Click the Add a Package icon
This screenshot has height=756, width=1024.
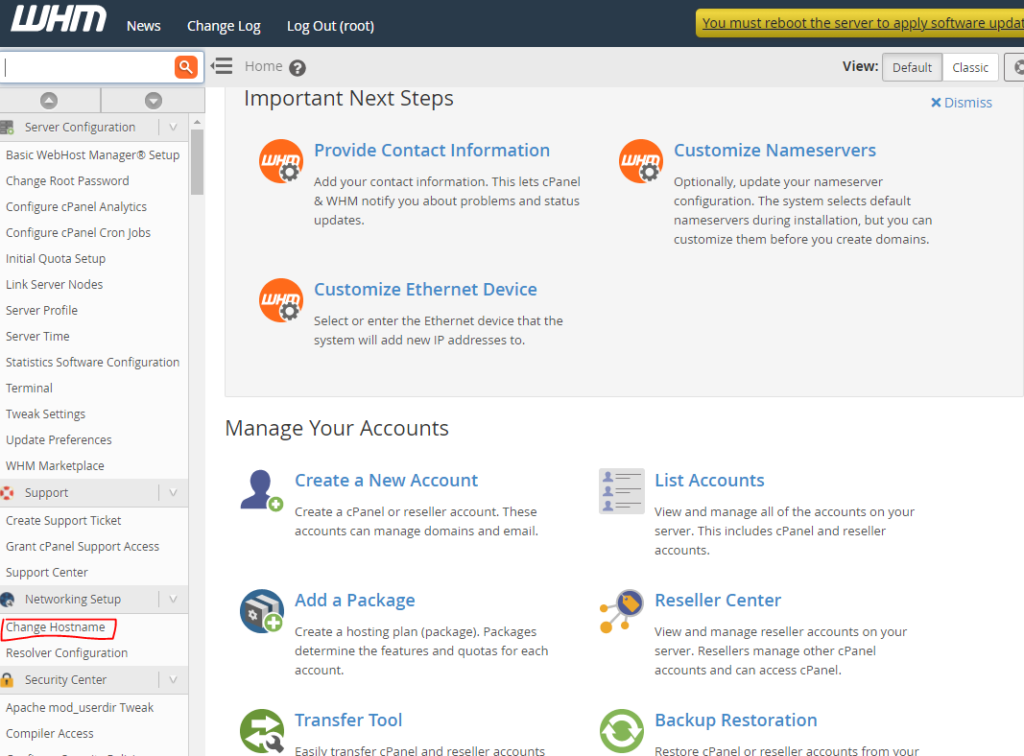[262, 610]
